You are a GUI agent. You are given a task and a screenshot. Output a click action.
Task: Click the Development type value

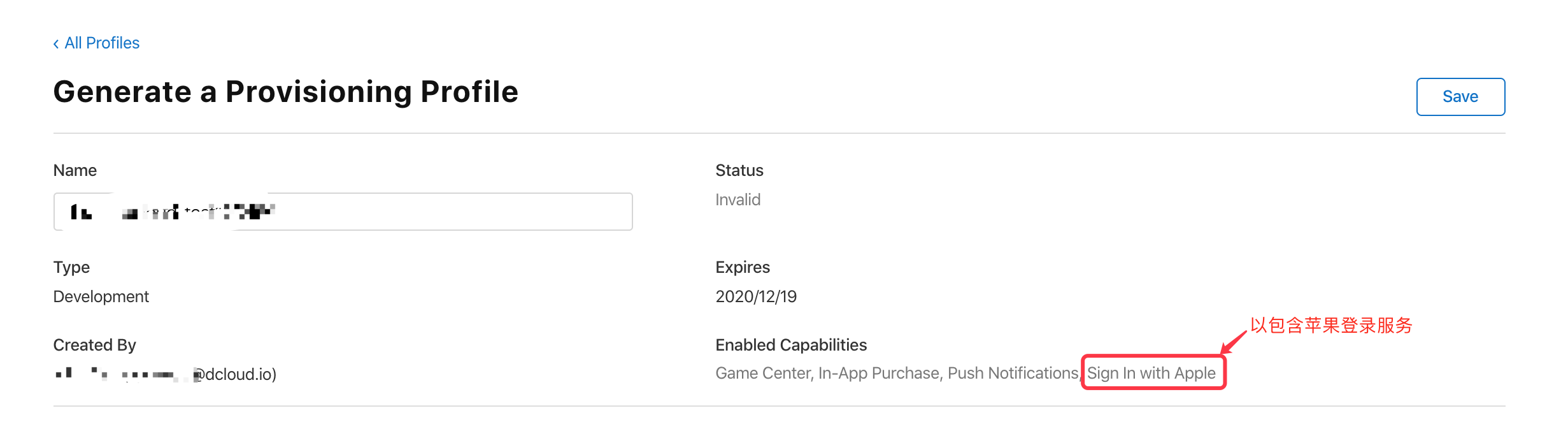pyautogui.click(x=101, y=296)
